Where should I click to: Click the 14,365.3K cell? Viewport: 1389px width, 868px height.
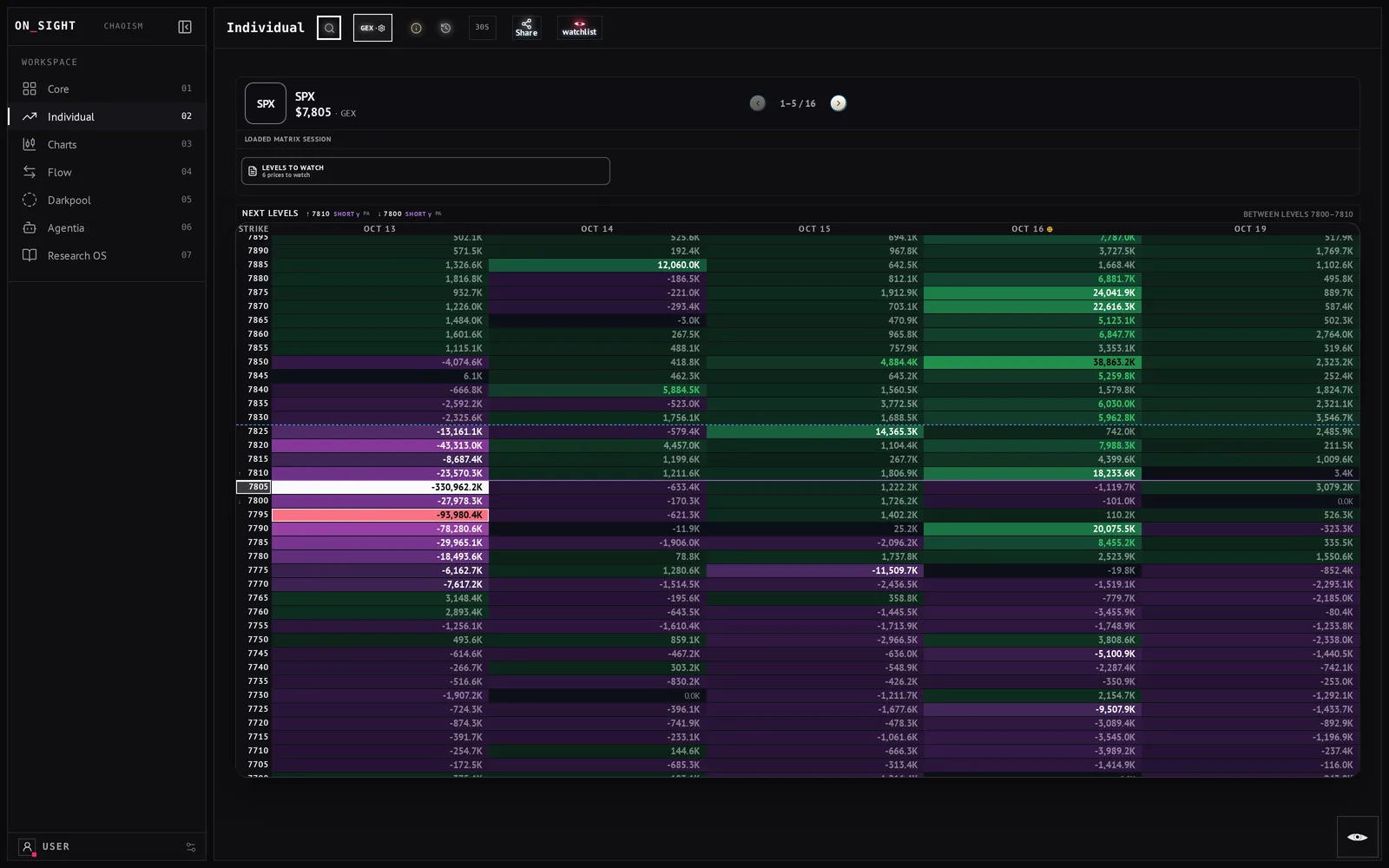click(x=815, y=431)
